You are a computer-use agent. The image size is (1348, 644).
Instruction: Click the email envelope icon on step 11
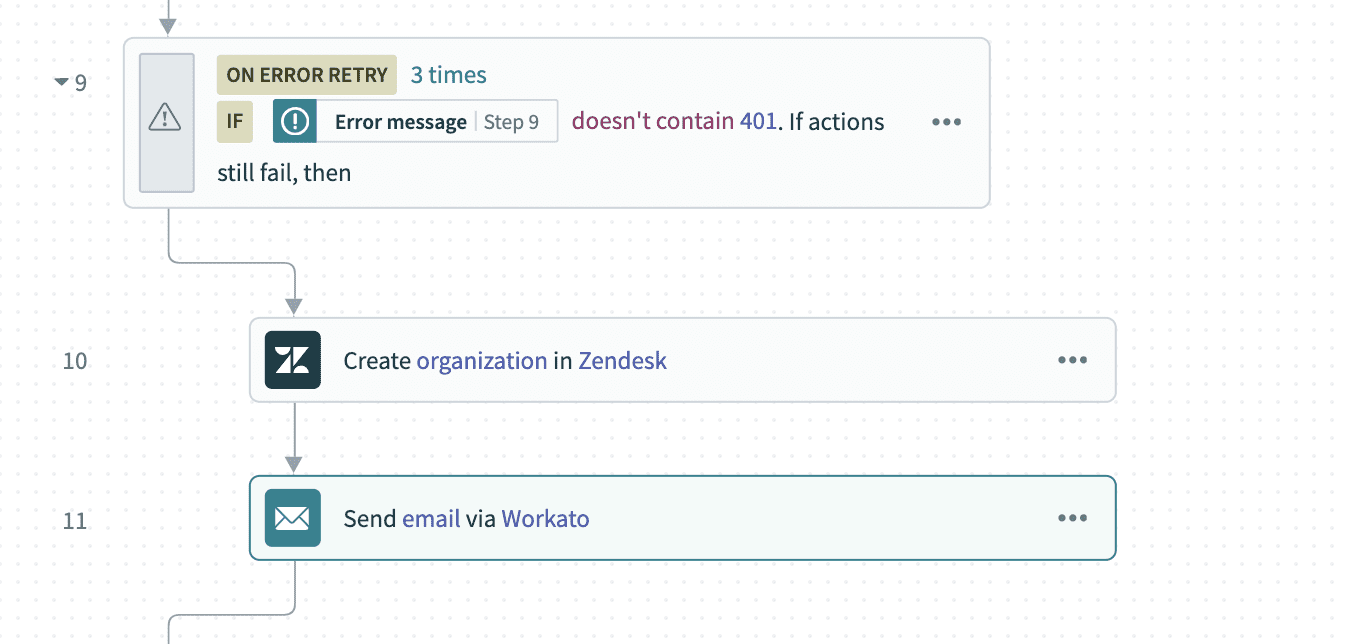pyautogui.click(x=292, y=518)
